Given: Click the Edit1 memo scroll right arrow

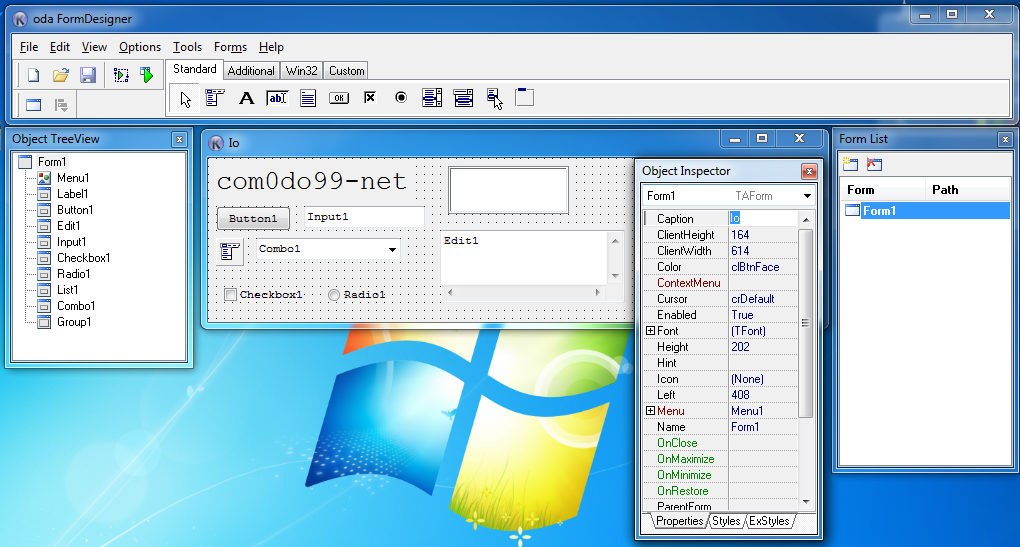Looking at the screenshot, I should click(x=598, y=293).
